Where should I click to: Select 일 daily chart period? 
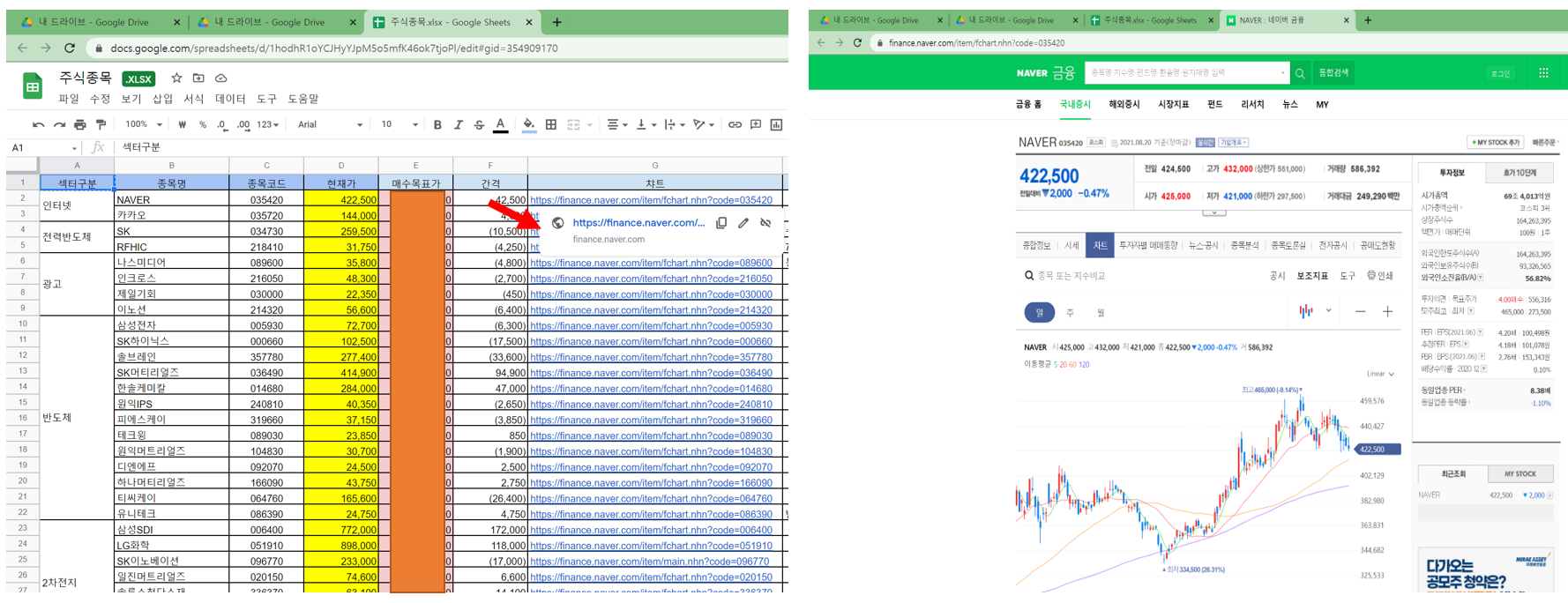tap(1040, 312)
